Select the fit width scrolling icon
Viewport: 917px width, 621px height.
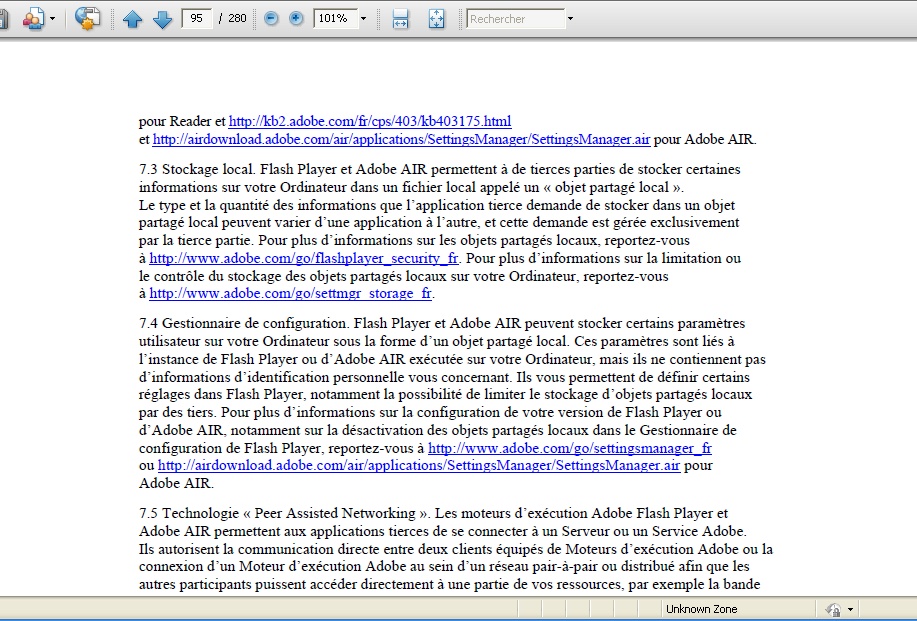pos(400,19)
